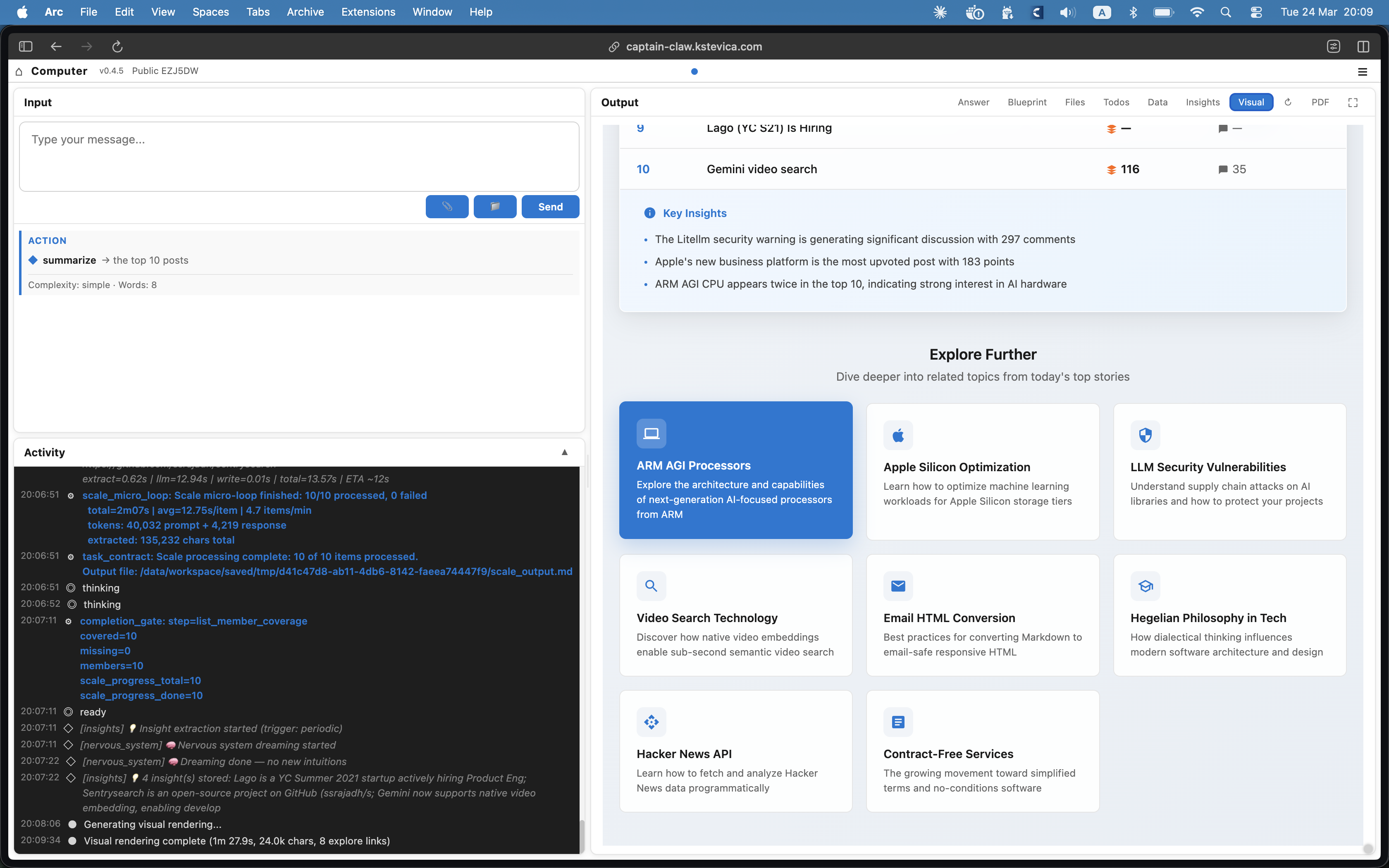Switch to the Blueprint tab
The height and width of the screenshot is (868, 1389).
click(1027, 102)
